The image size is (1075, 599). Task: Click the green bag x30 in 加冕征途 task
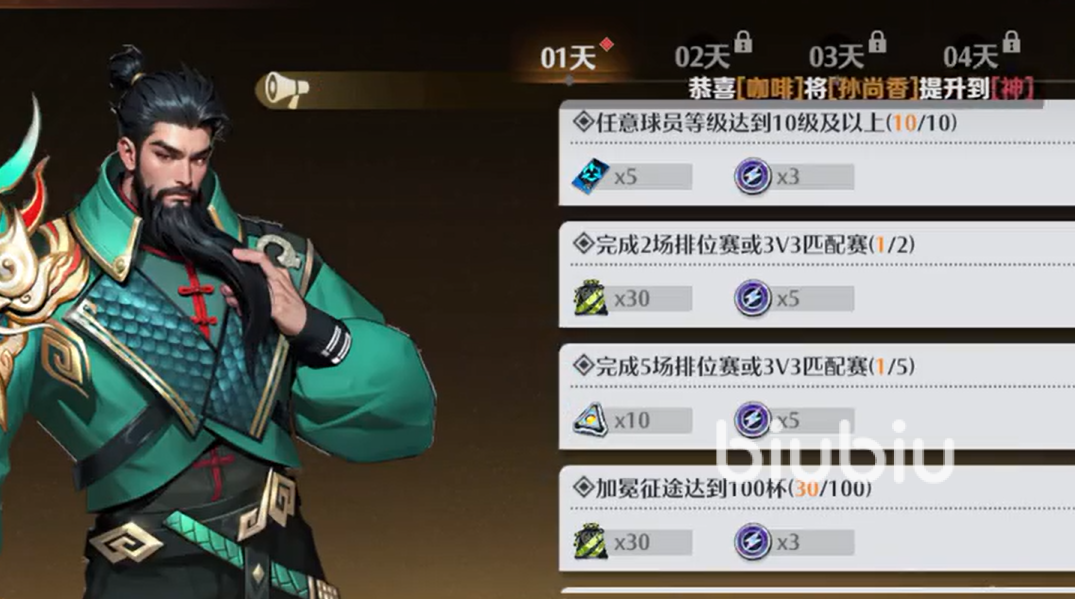pos(591,542)
